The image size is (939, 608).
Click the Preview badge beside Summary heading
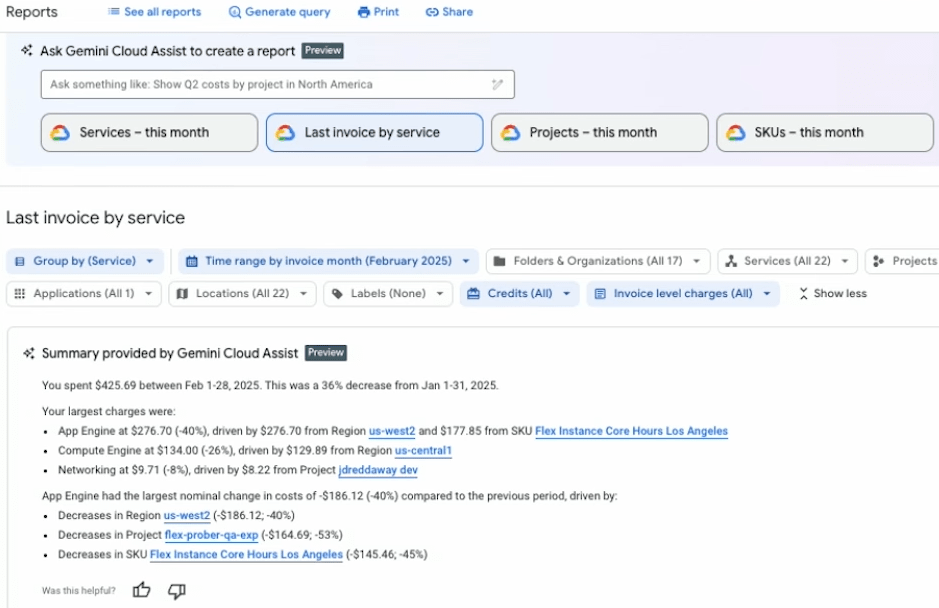pyautogui.click(x=326, y=353)
